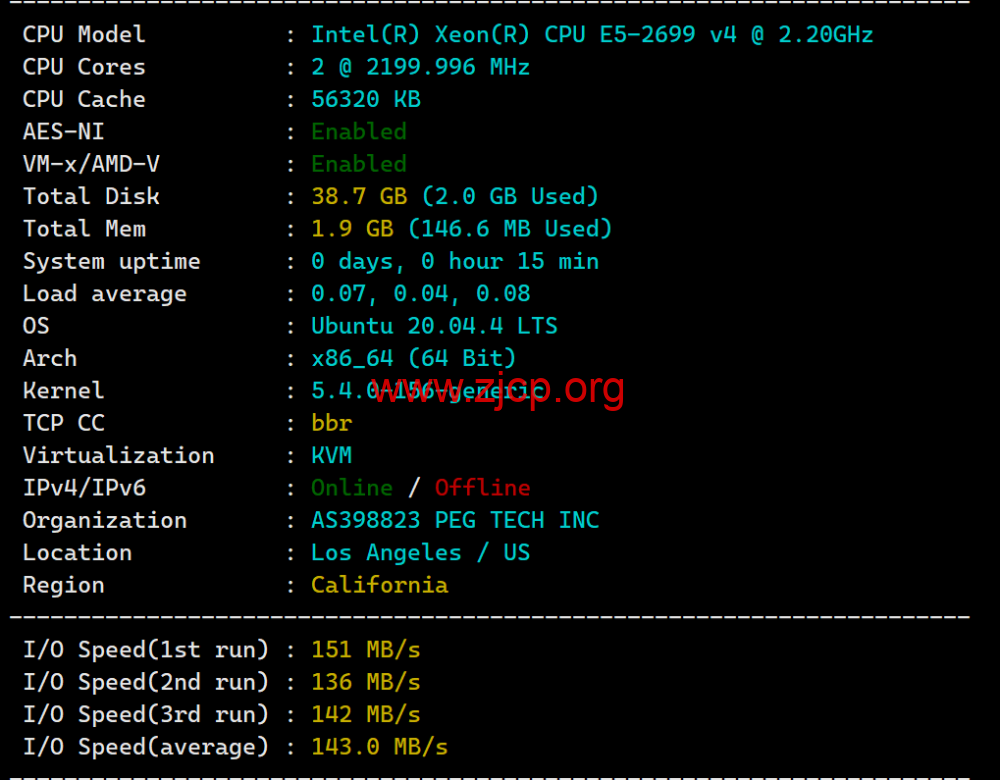
Task: Select the 'System uptime' label
Action: (112, 262)
